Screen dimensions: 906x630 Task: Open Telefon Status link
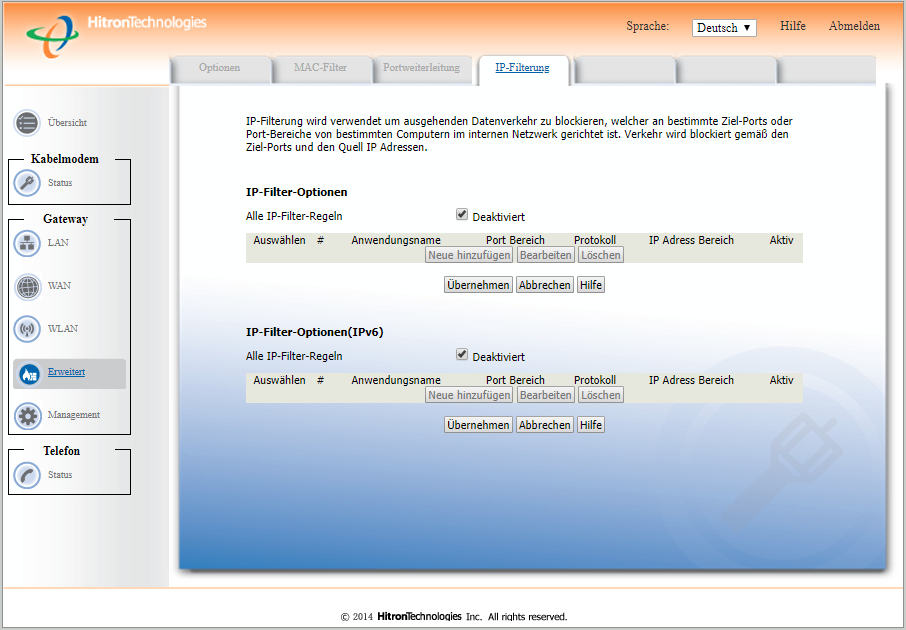pos(60,475)
